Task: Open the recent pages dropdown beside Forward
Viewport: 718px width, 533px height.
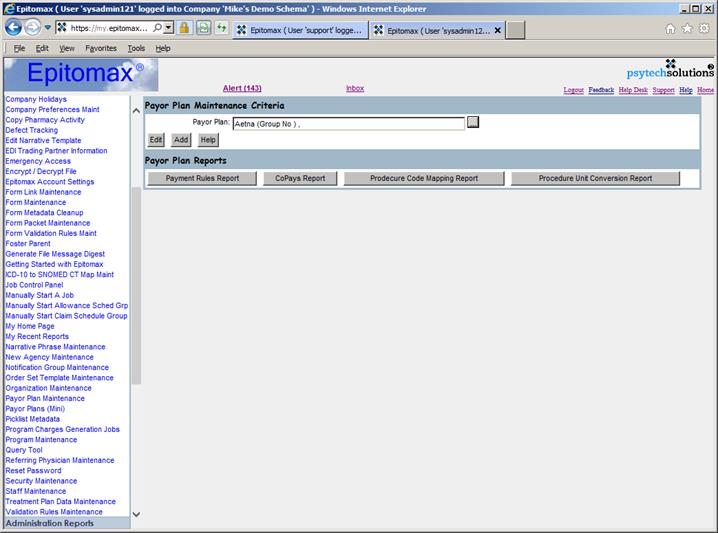Action: point(47,28)
